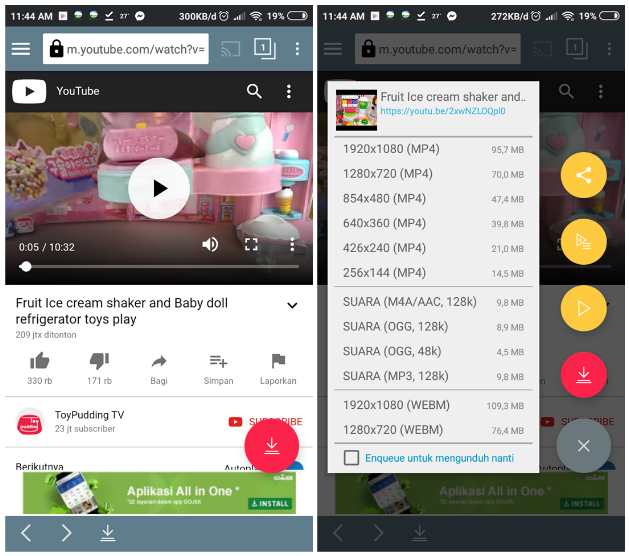This screenshot has width=629, height=556.
Task: Open YouTube header options menu on left screen
Action: click(288, 91)
